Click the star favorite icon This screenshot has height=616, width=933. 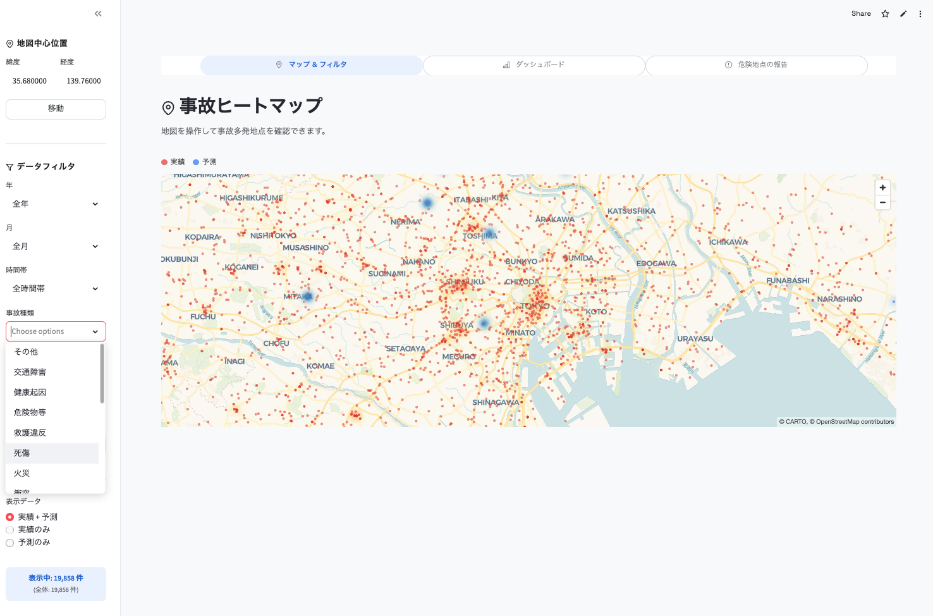(x=885, y=14)
